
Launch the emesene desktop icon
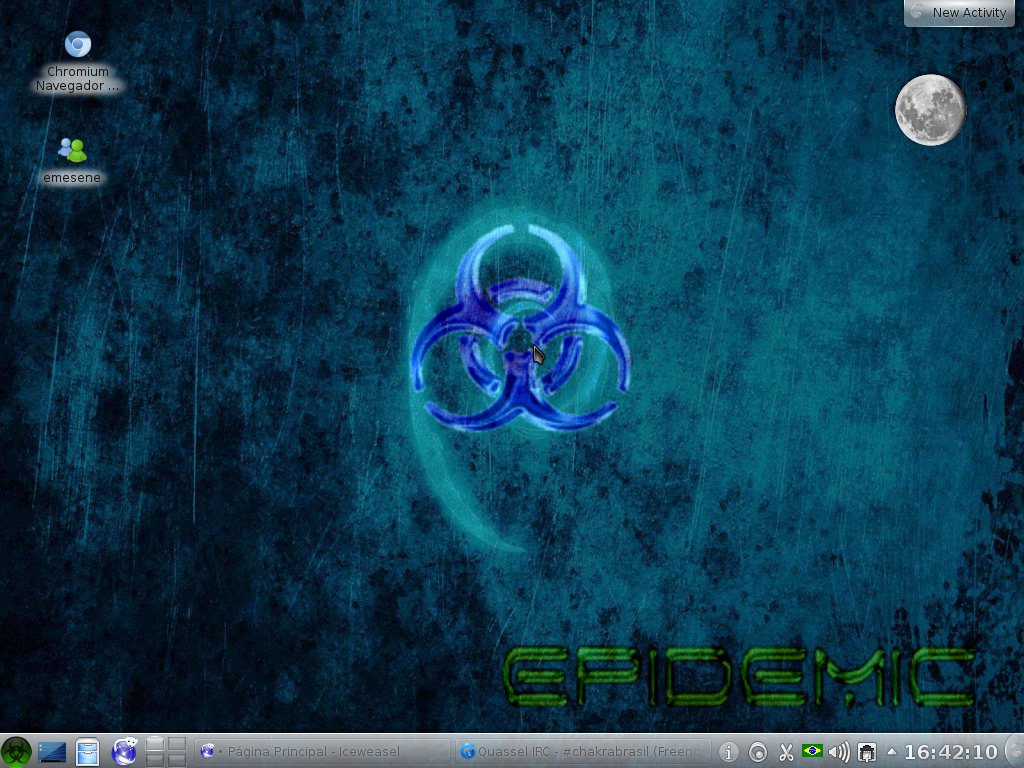(x=72, y=160)
